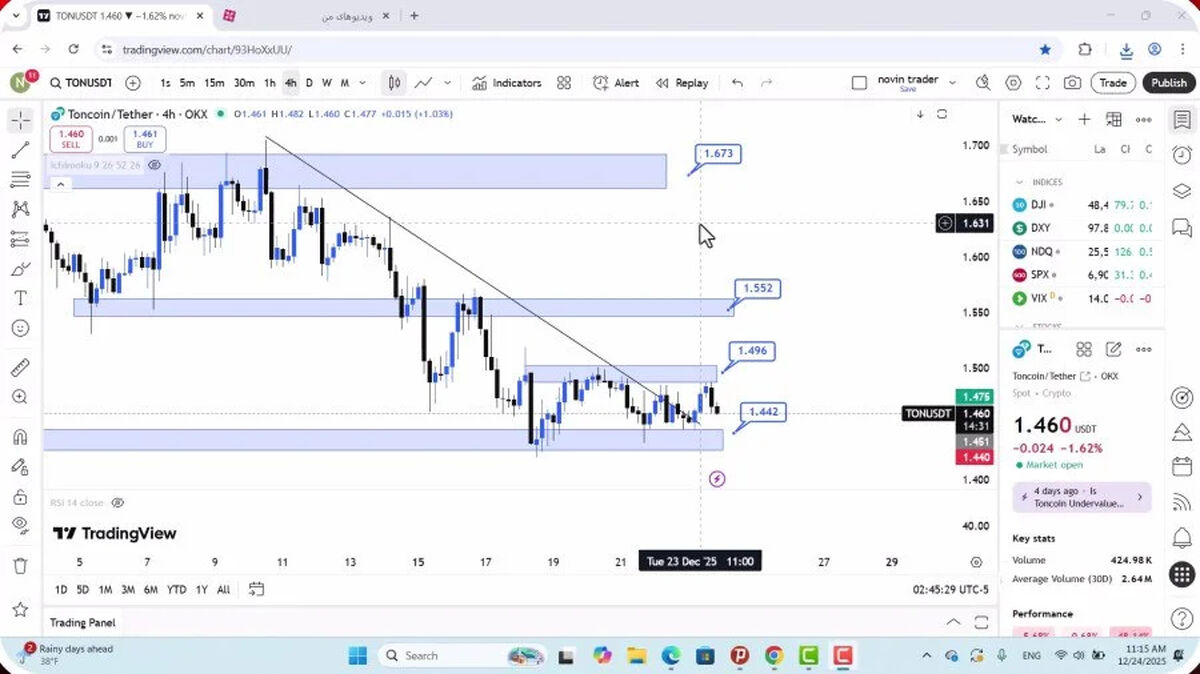The height and width of the screenshot is (674, 1200).
Task: Take a chart snapshot with camera icon
Action: [x=1072, y=83]
